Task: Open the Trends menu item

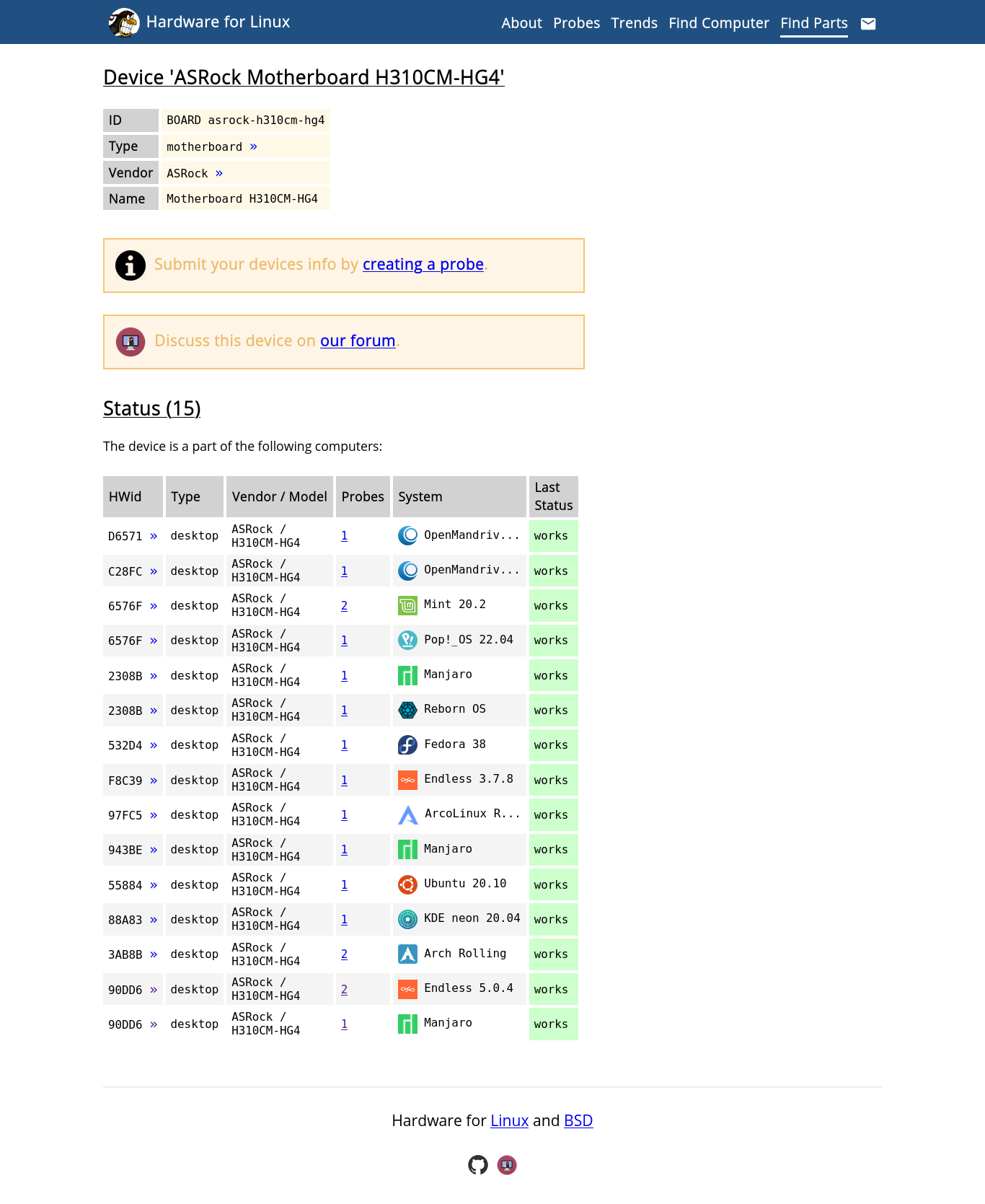Action: coord(634,23)
